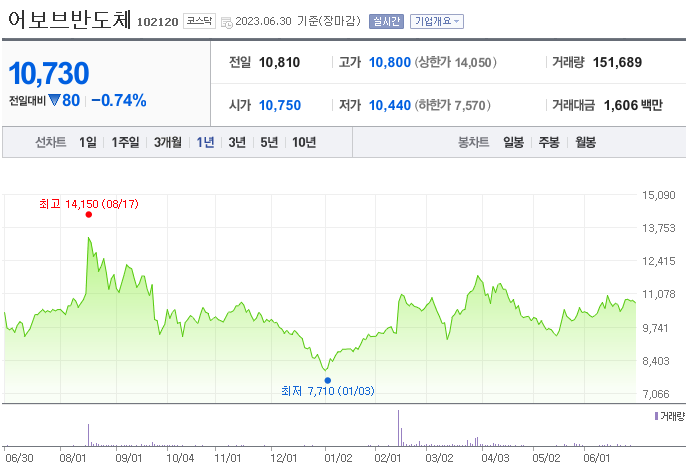Image resolution: width=686 pixels, height=472 pixels.
Task: Click the 전일 value 10,810
Action: pos(279,63)
